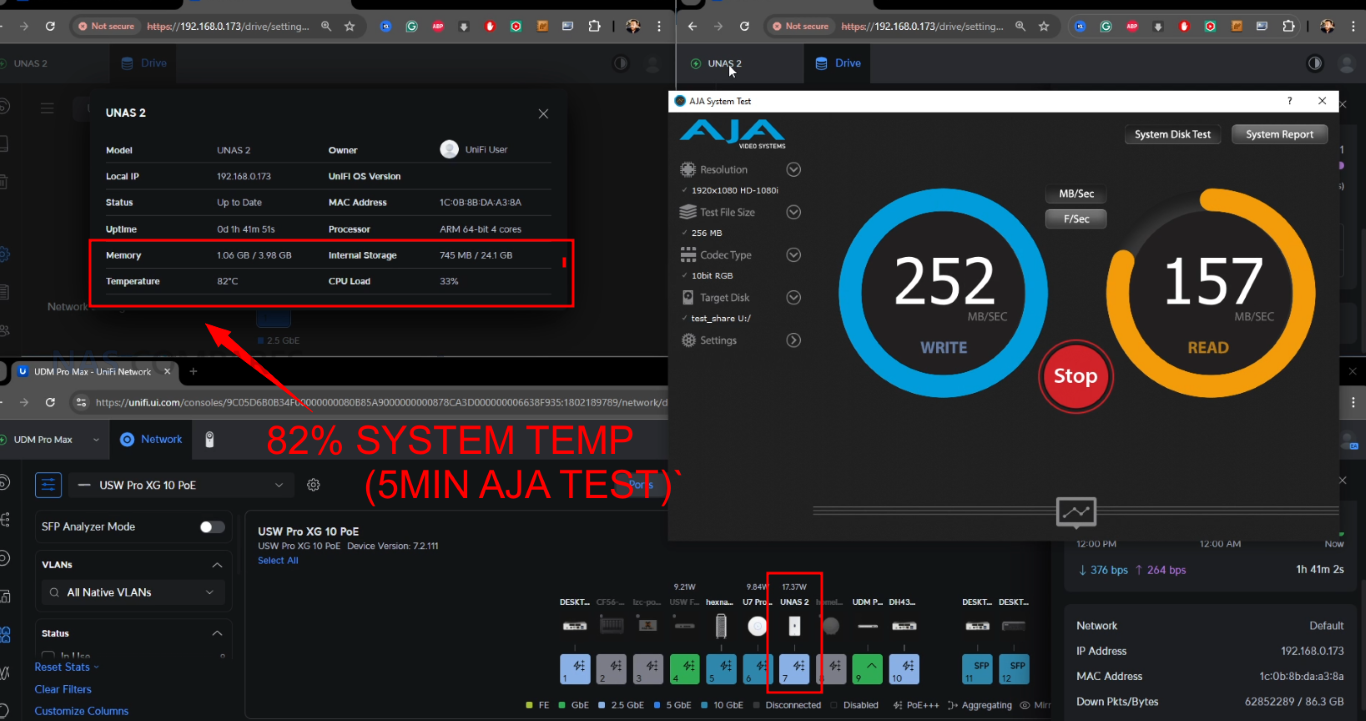
Task: Click the Resolution chip icon in AJA
Action: click(x=688, y=170)
